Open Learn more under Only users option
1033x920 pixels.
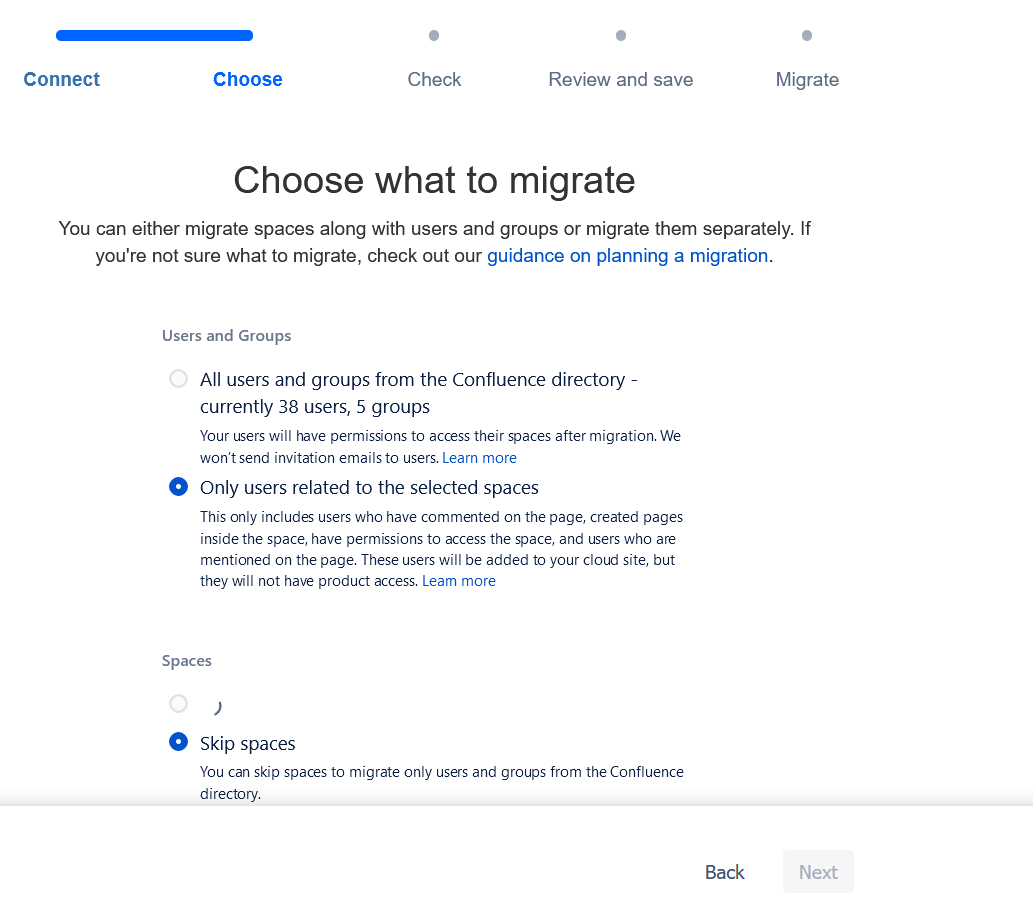tap(459, 581)
